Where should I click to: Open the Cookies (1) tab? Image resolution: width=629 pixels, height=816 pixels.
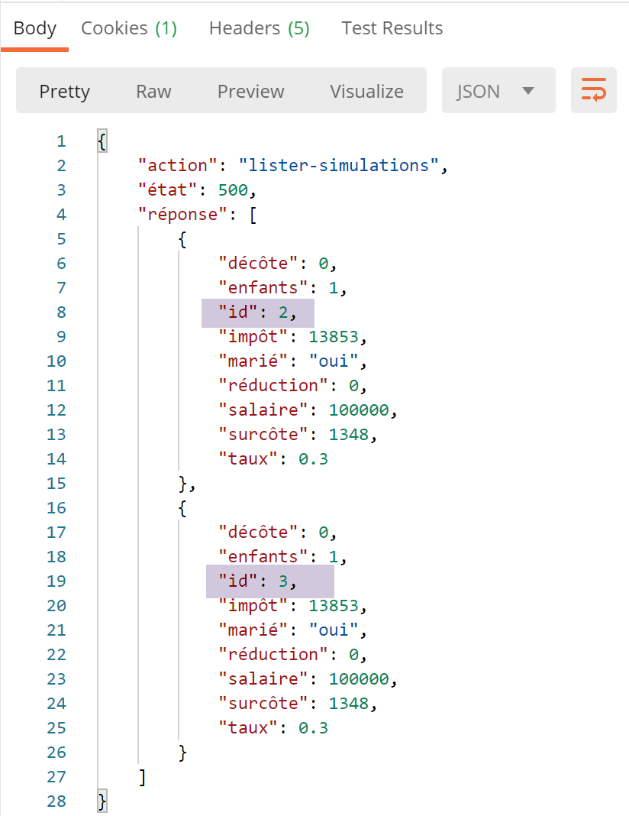(128, 28)
